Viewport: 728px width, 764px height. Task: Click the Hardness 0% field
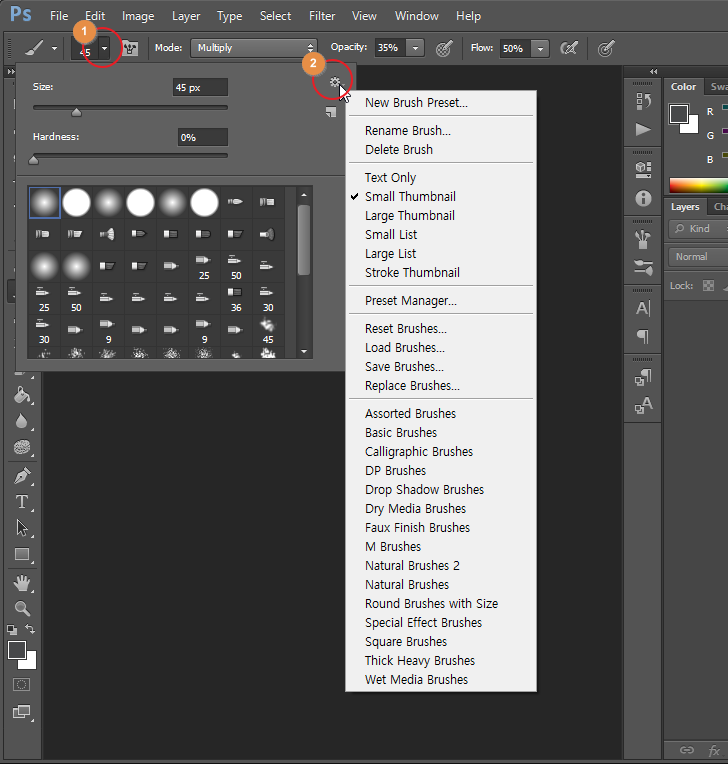point(202,137)
